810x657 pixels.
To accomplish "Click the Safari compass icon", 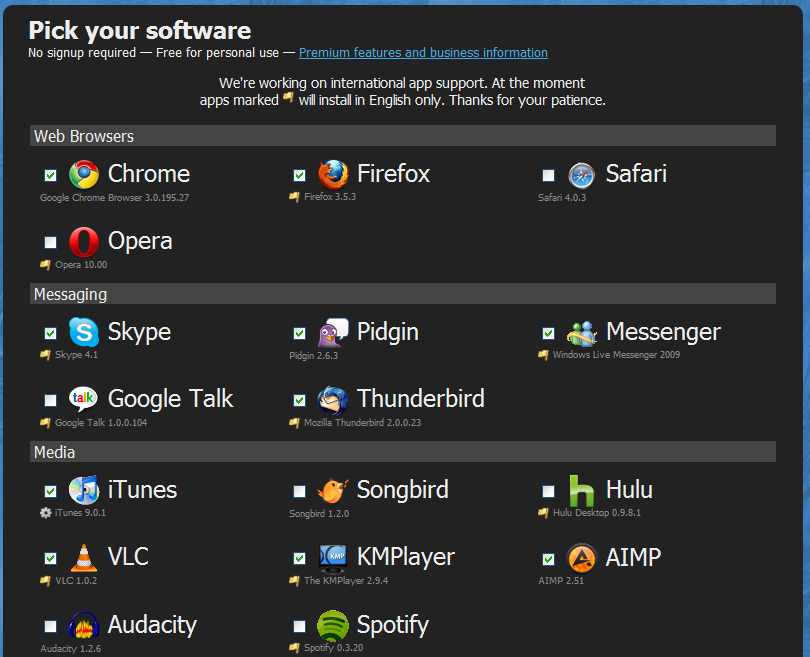I will pos(582,175).
